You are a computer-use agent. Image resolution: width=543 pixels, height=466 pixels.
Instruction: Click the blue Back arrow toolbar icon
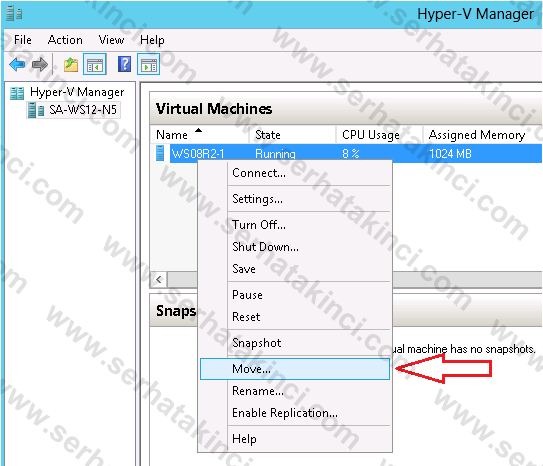pos(17,64)
